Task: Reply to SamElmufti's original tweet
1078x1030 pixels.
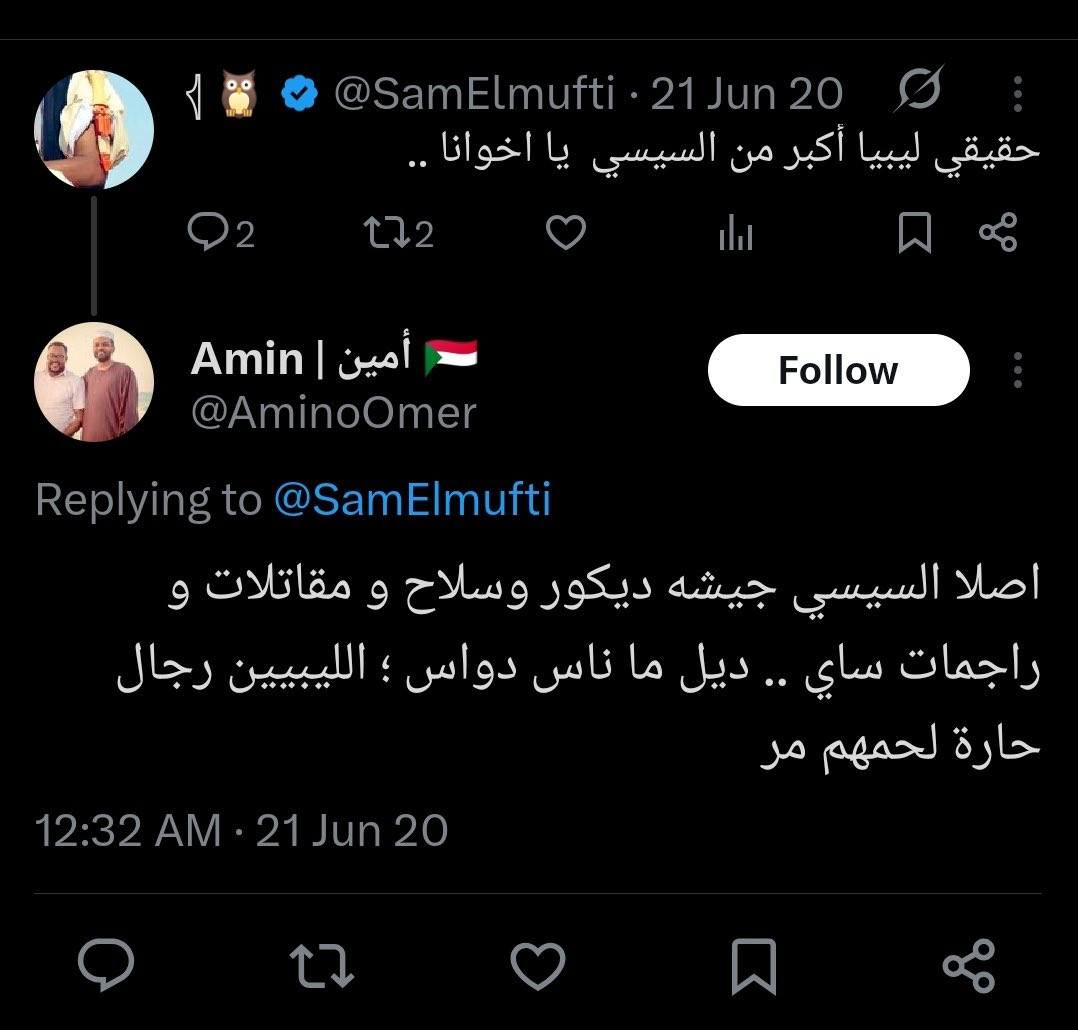Action: [x=208, y=233]
